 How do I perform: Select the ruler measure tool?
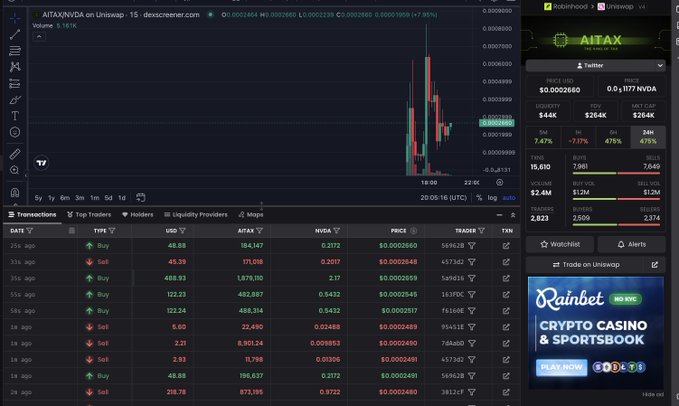(x=15, y=154)
